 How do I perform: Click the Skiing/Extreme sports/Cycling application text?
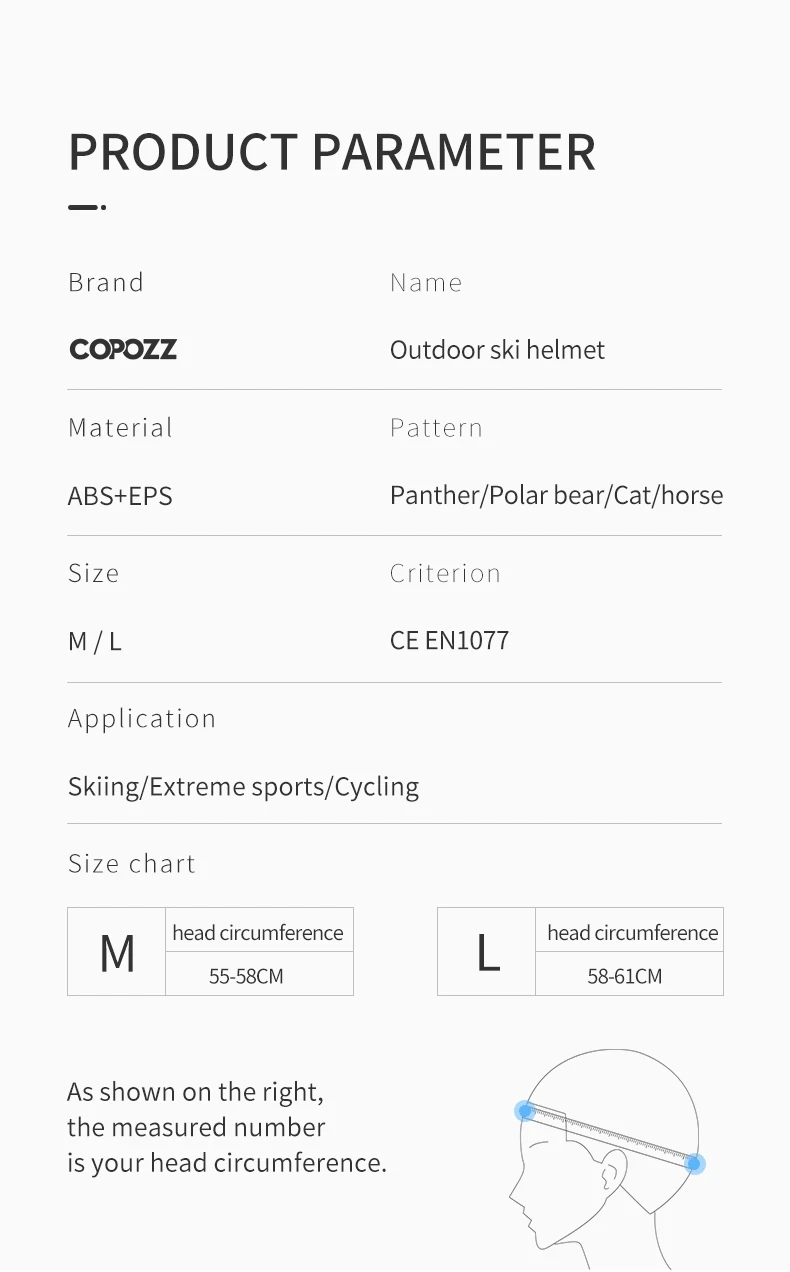(243, 787)
